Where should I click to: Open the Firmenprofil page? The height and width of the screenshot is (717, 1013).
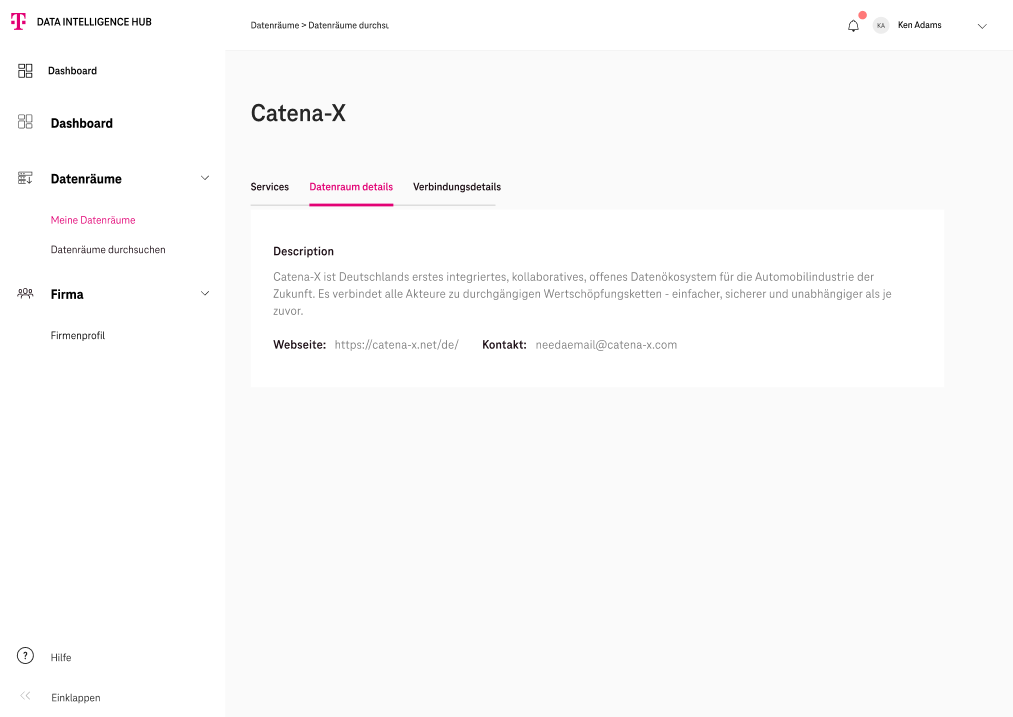(x=78, y=336)
